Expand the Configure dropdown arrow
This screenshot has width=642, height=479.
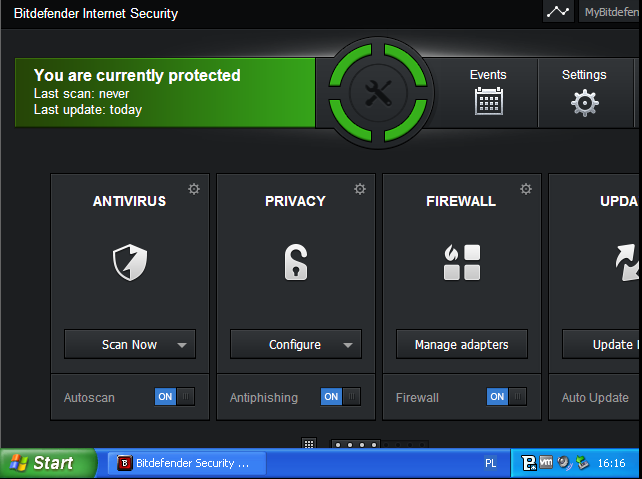(x=348, y=345)
